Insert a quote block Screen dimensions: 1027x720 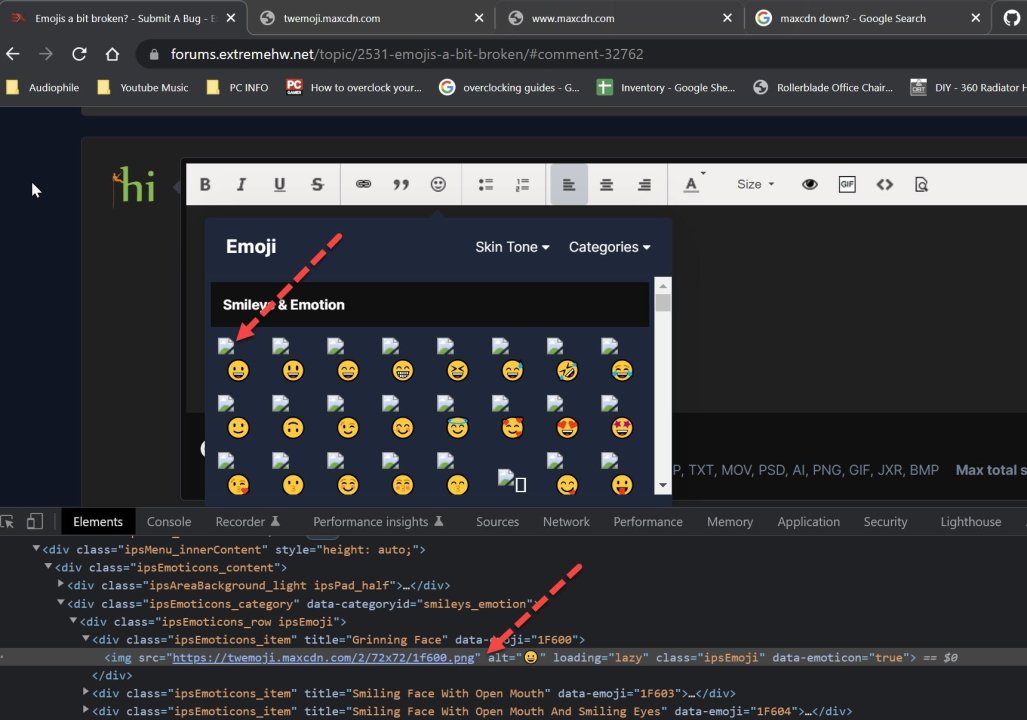pyautogui.click(x=401, y=185)
